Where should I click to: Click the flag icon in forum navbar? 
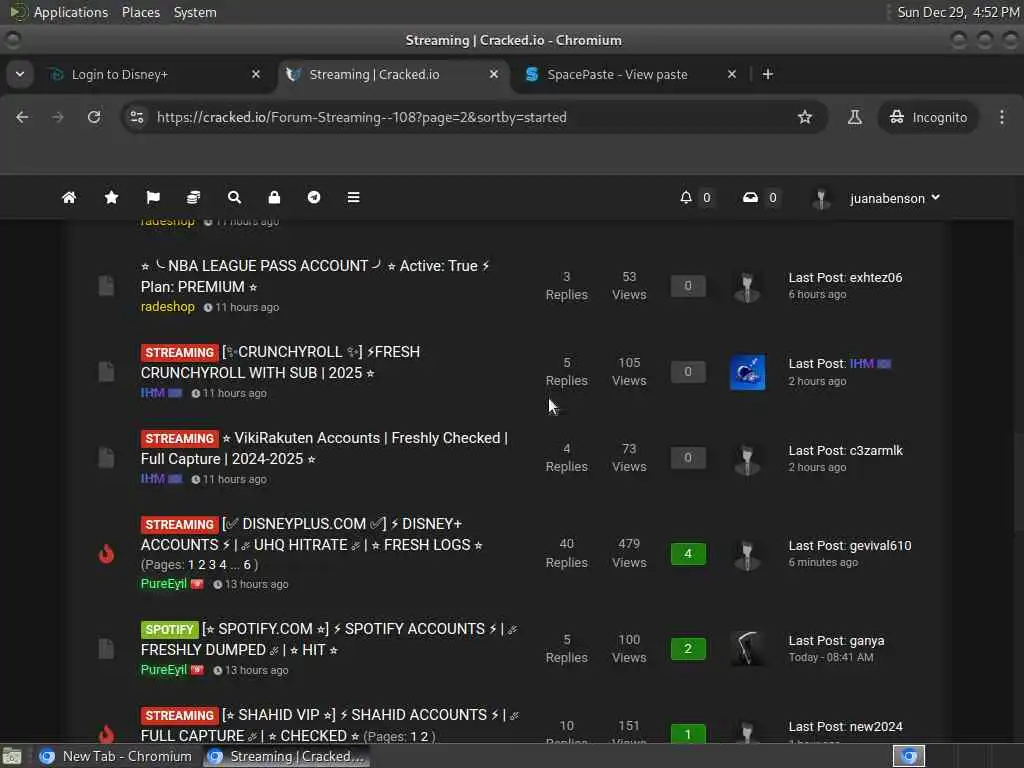pos(153,197)
